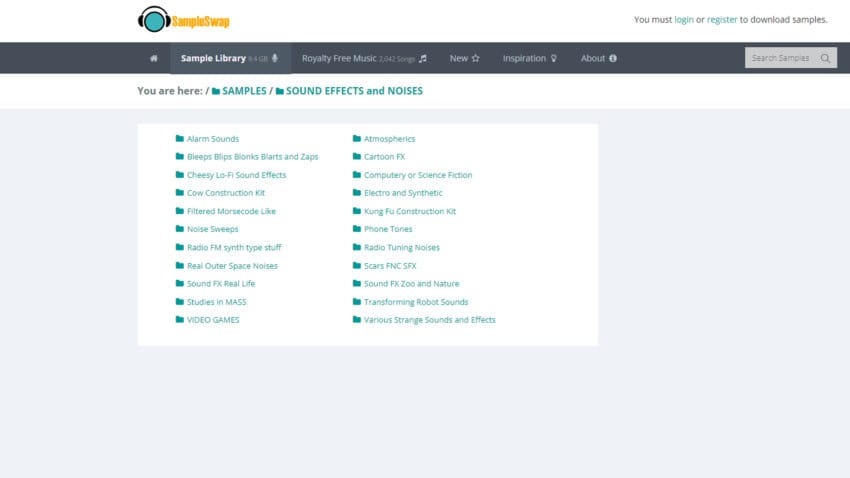Click the search magnifier icon
Viewport: 850px width, 478px height.
pyautogui.click(x=825, y=58)
